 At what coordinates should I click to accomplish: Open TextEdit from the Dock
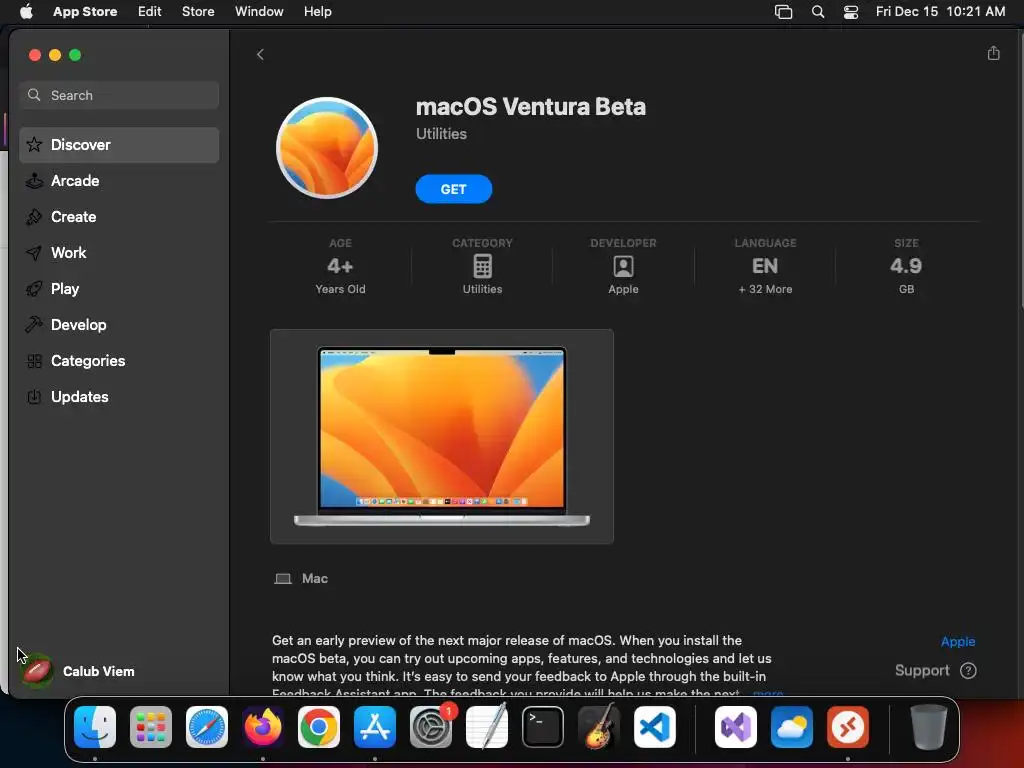coord(487,727)
